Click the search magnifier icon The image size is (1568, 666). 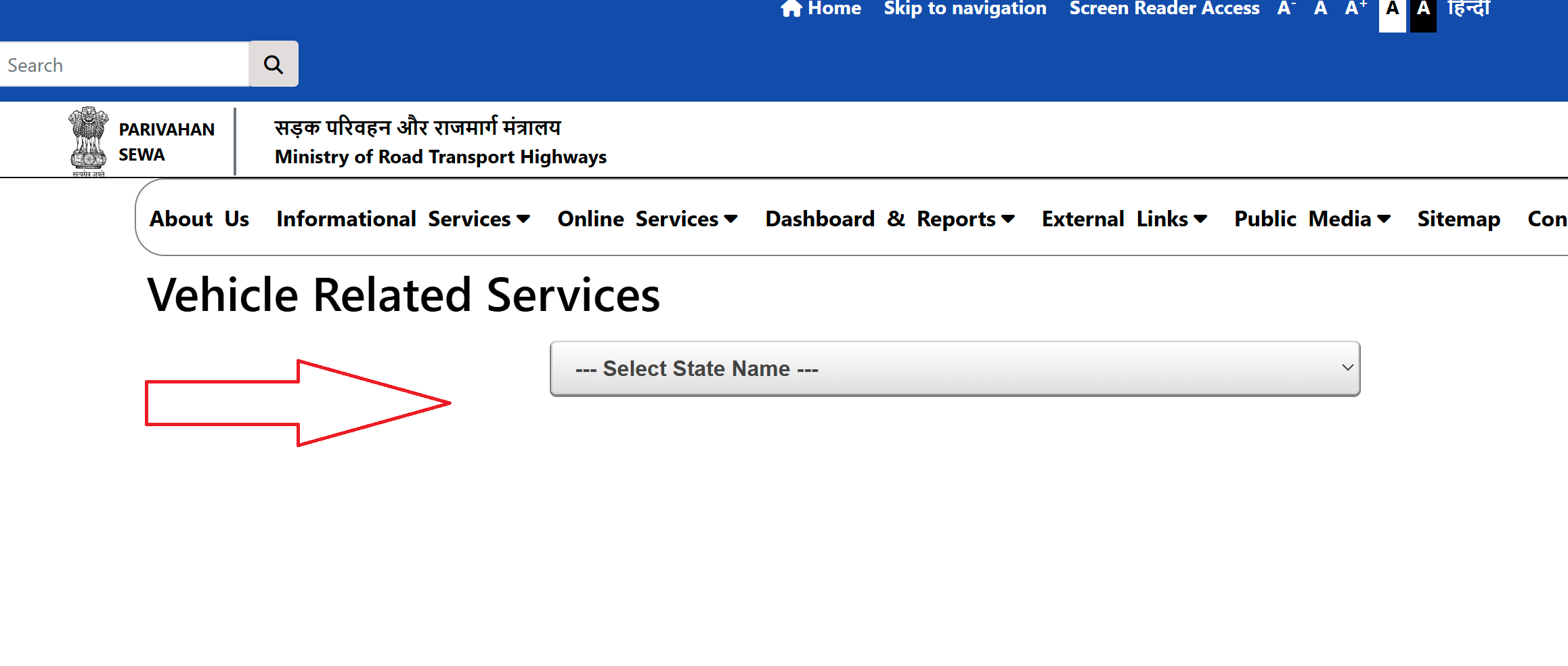point(274,64)
